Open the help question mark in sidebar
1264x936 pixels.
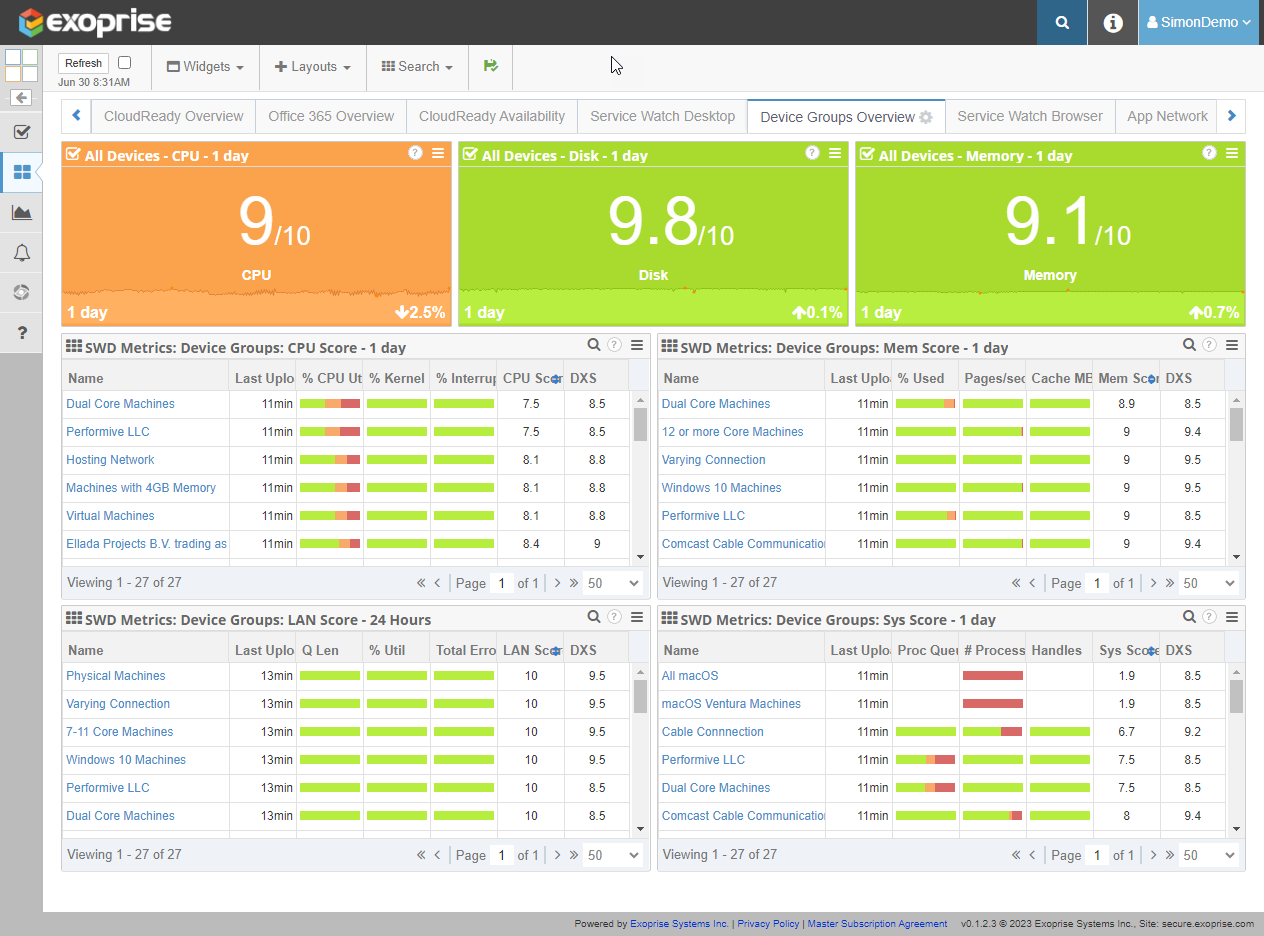point(21,333)
